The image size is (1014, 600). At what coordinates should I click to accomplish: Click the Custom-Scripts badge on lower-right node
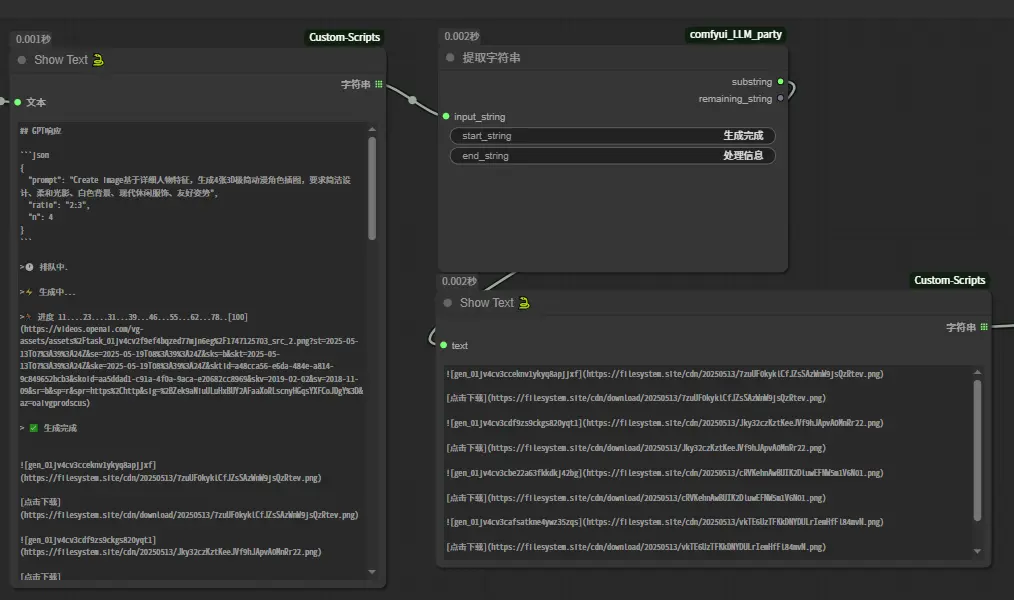tap(949, 280)
